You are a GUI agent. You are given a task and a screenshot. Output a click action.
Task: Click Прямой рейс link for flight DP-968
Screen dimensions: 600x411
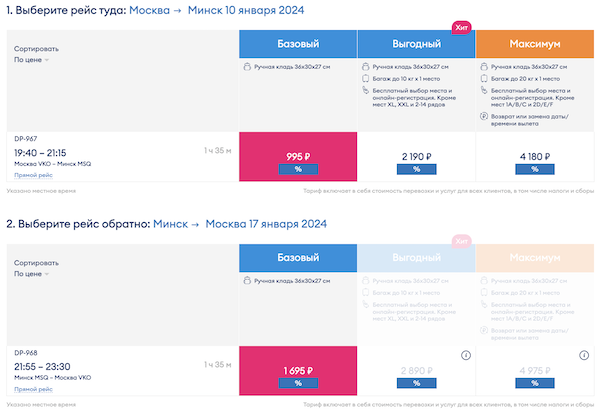[x=33, y=389]
